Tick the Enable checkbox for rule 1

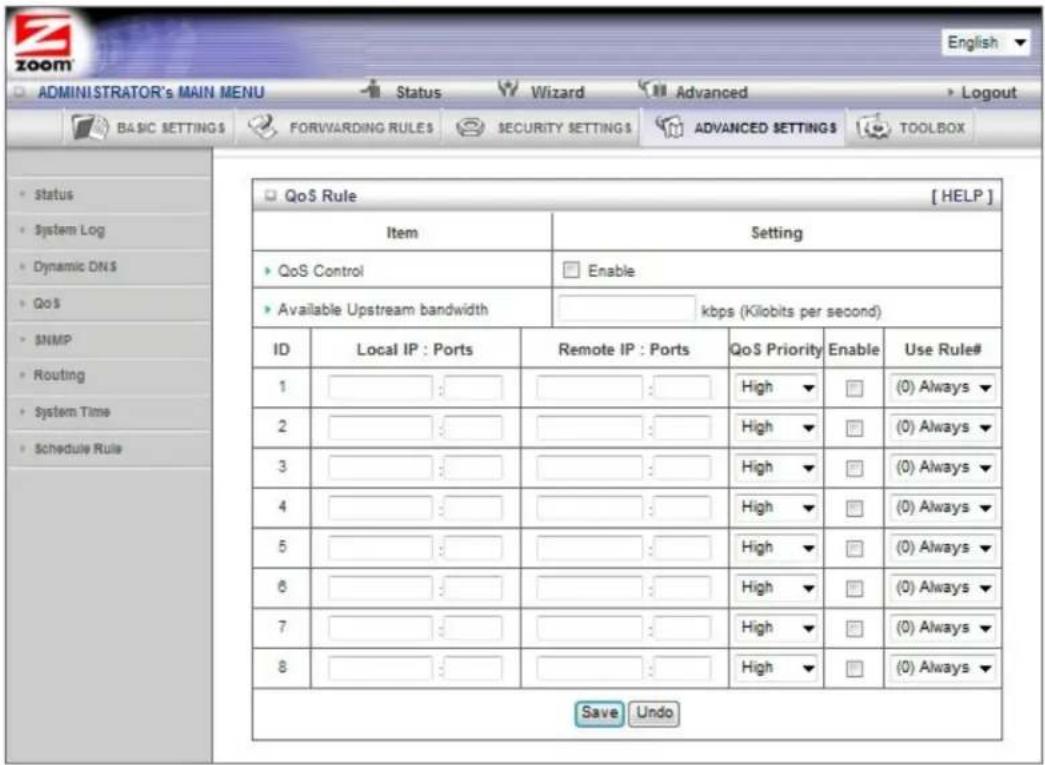[x=854, y=388]
